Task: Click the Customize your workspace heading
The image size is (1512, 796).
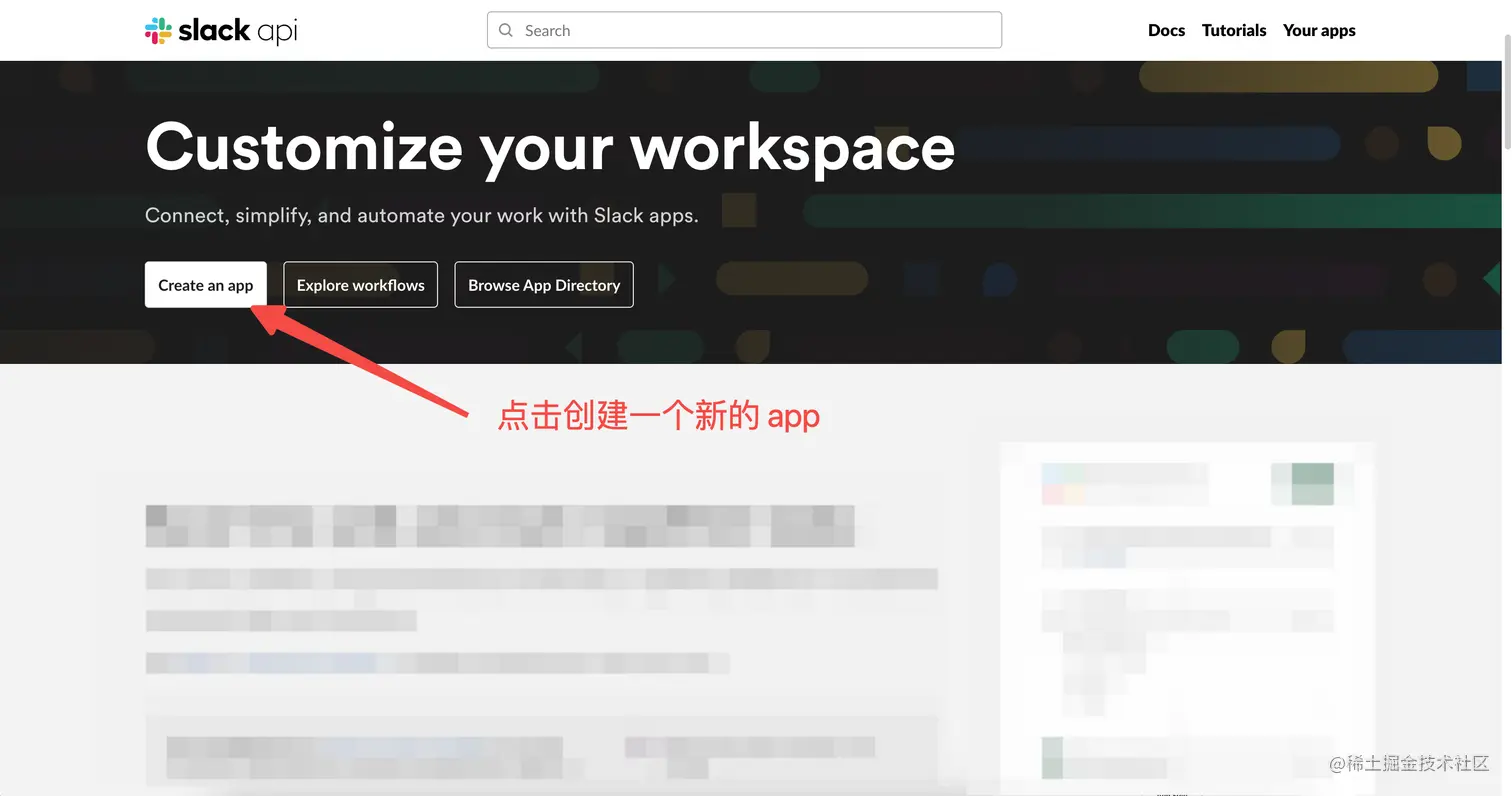Action: pos(550,148)
